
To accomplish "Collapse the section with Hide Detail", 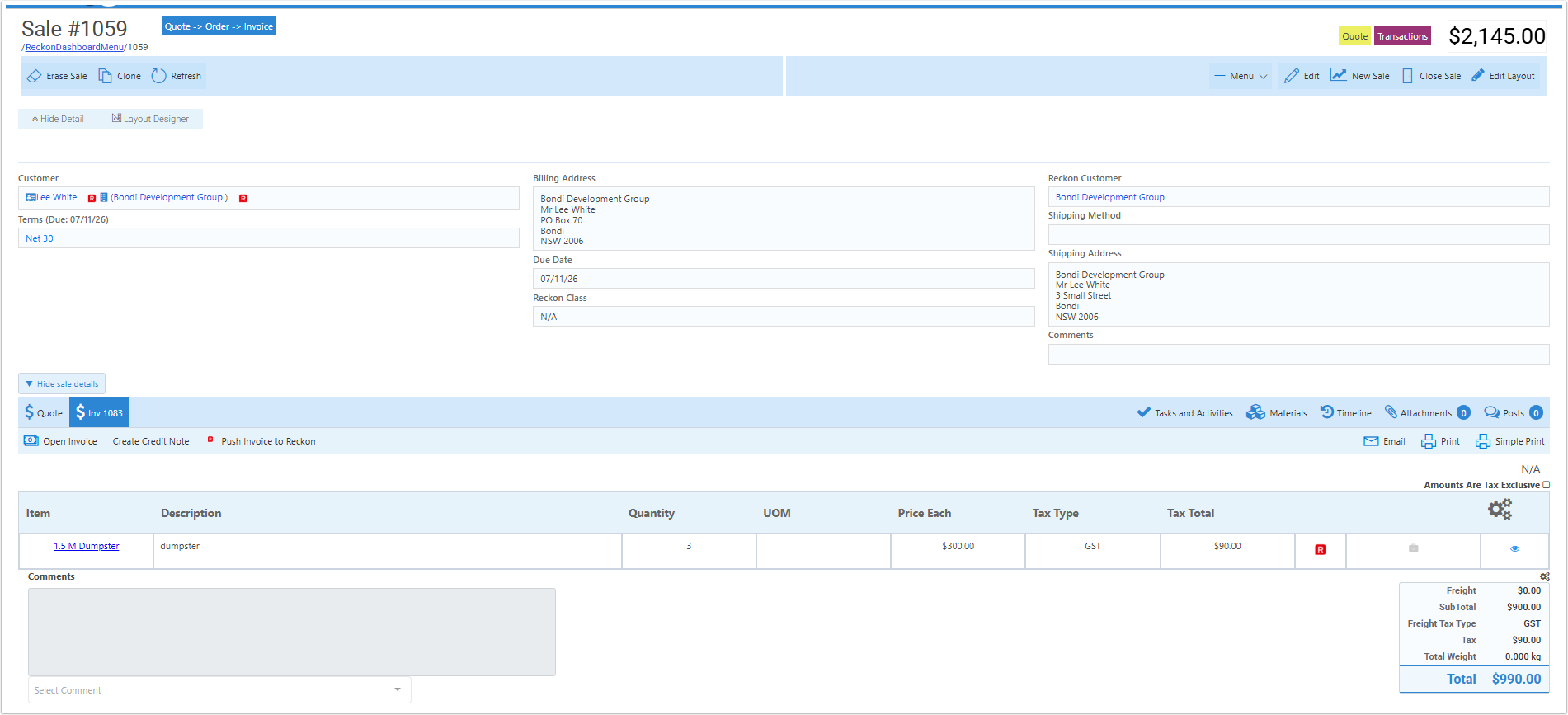I will coord(58,119).
